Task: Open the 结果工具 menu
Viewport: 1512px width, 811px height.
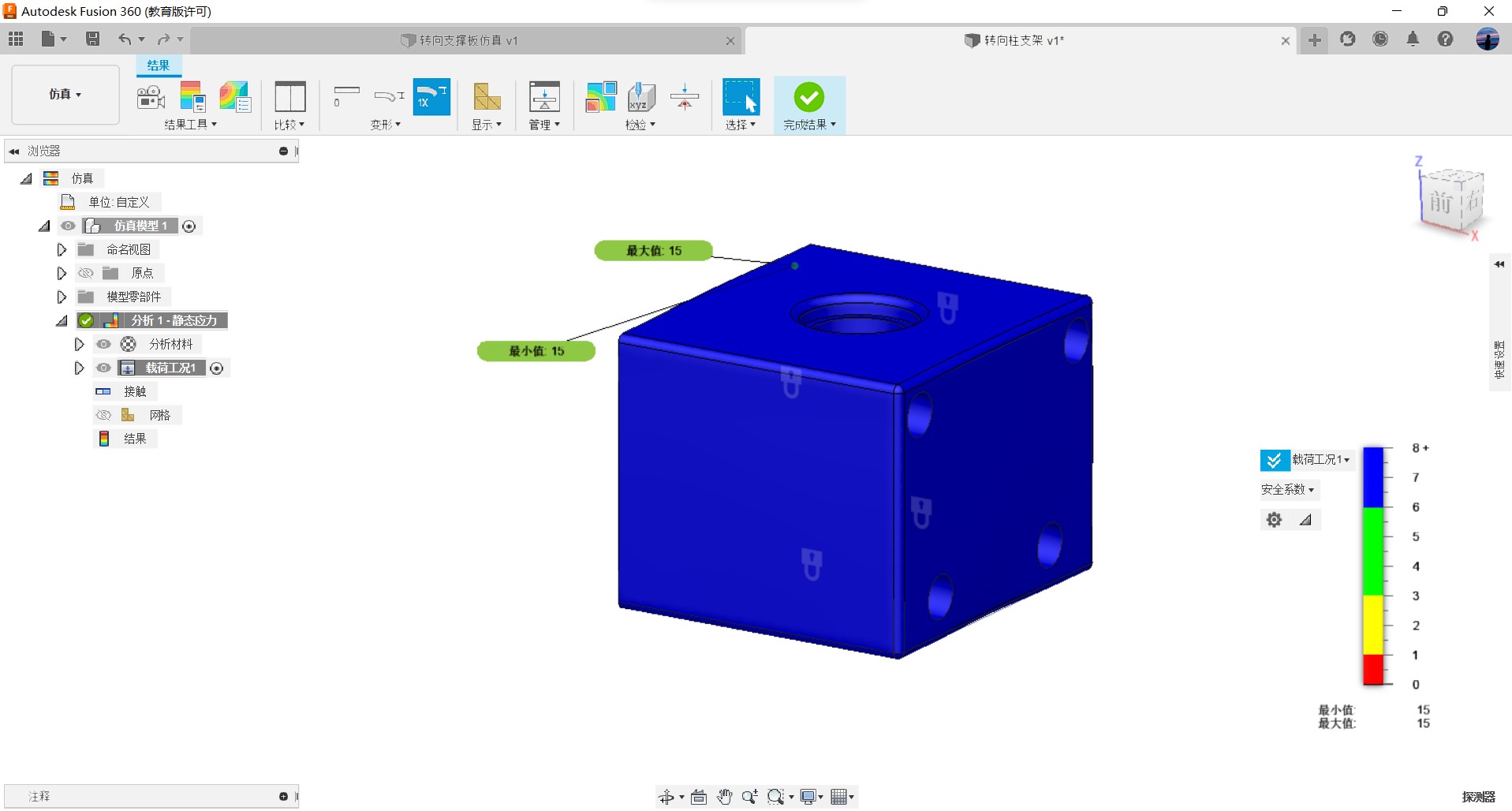Action: click(x=191, y=125)
